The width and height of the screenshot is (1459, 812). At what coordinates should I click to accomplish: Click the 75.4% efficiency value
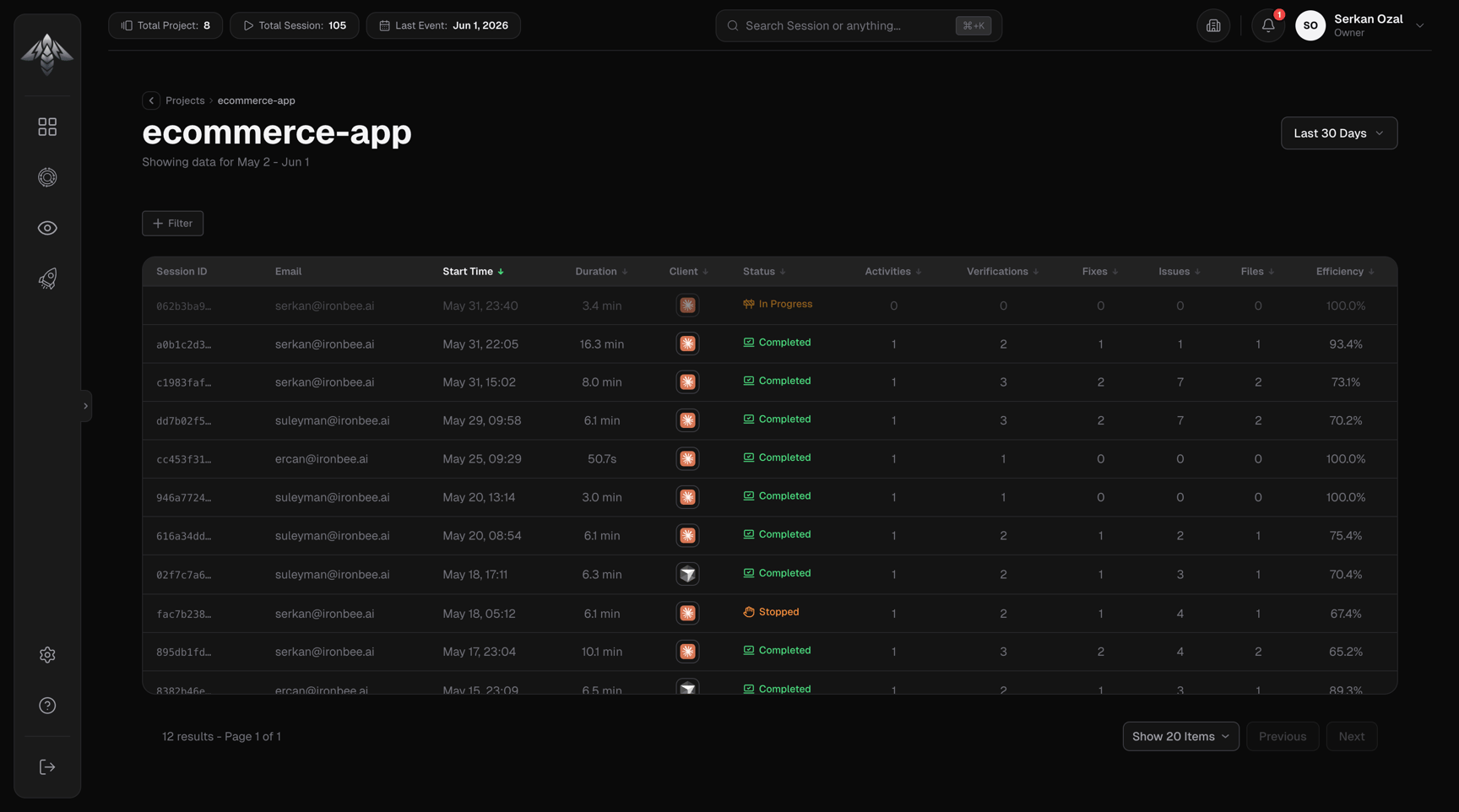pos(1345,536)
